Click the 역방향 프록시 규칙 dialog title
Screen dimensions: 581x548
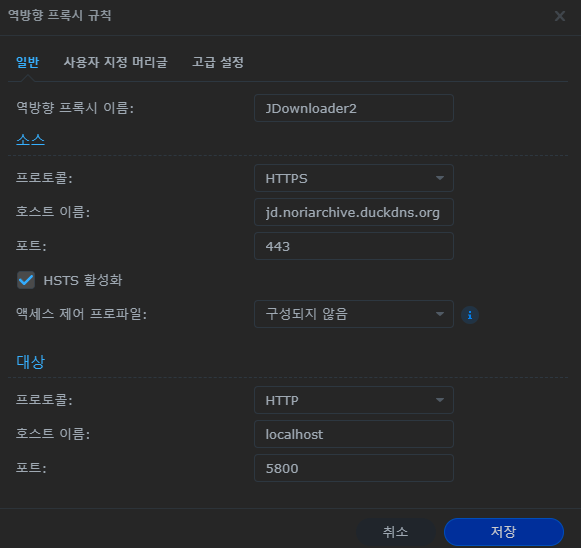click(59, 16)
